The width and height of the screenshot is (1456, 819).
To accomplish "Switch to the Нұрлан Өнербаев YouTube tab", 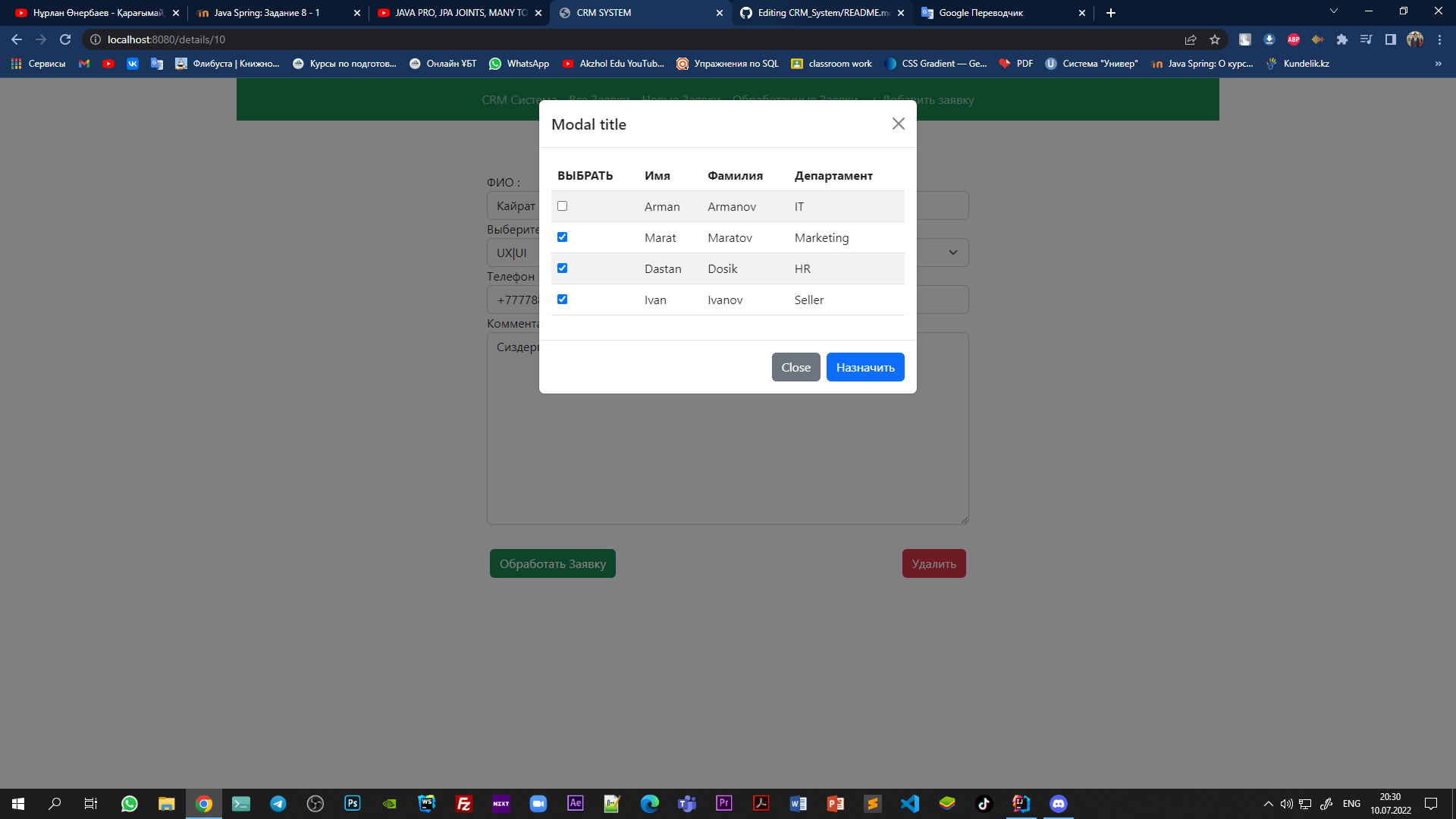I will 96,13.
